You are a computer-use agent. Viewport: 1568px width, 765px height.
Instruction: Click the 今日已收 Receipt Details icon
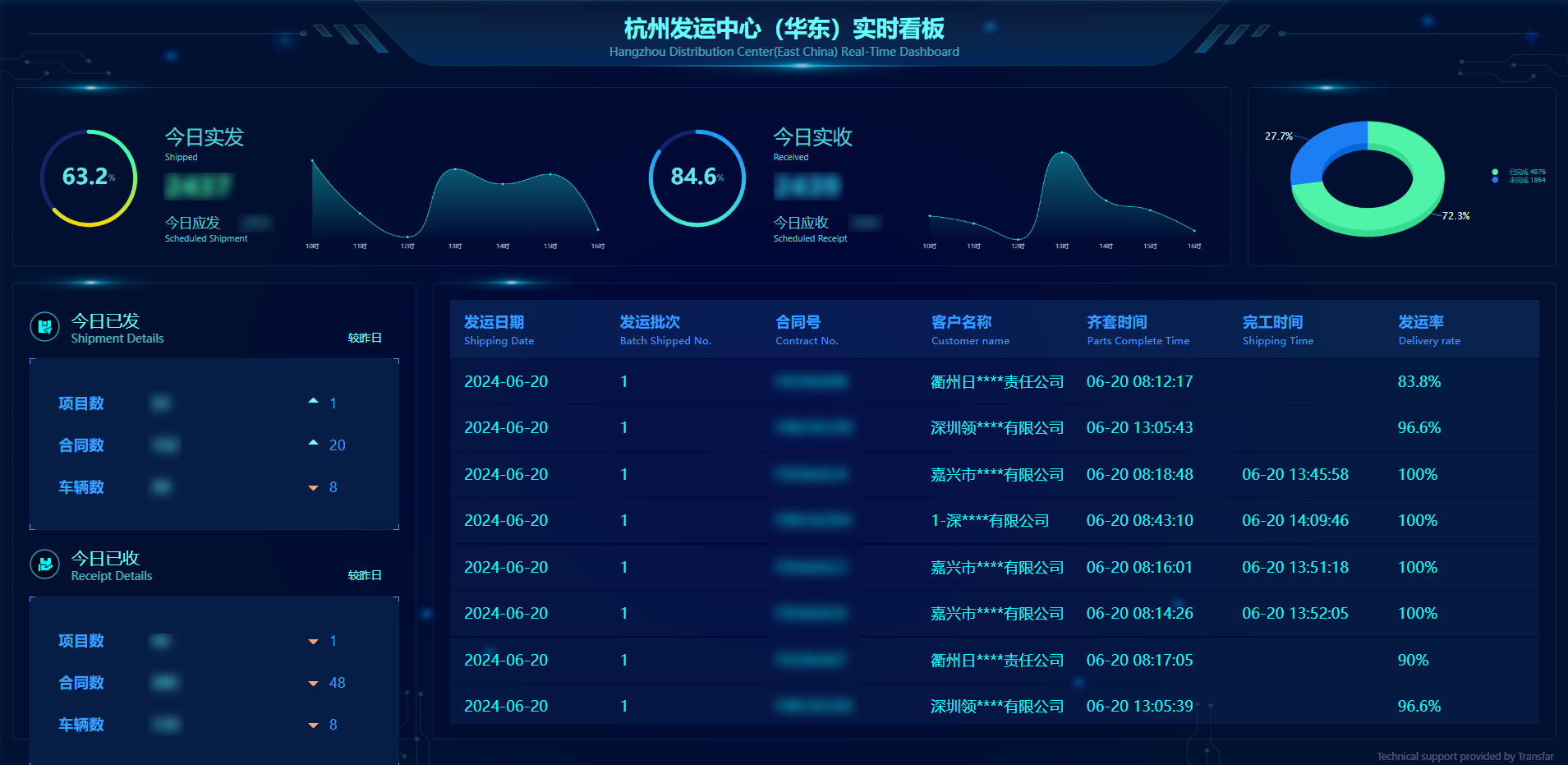(44, 565)
